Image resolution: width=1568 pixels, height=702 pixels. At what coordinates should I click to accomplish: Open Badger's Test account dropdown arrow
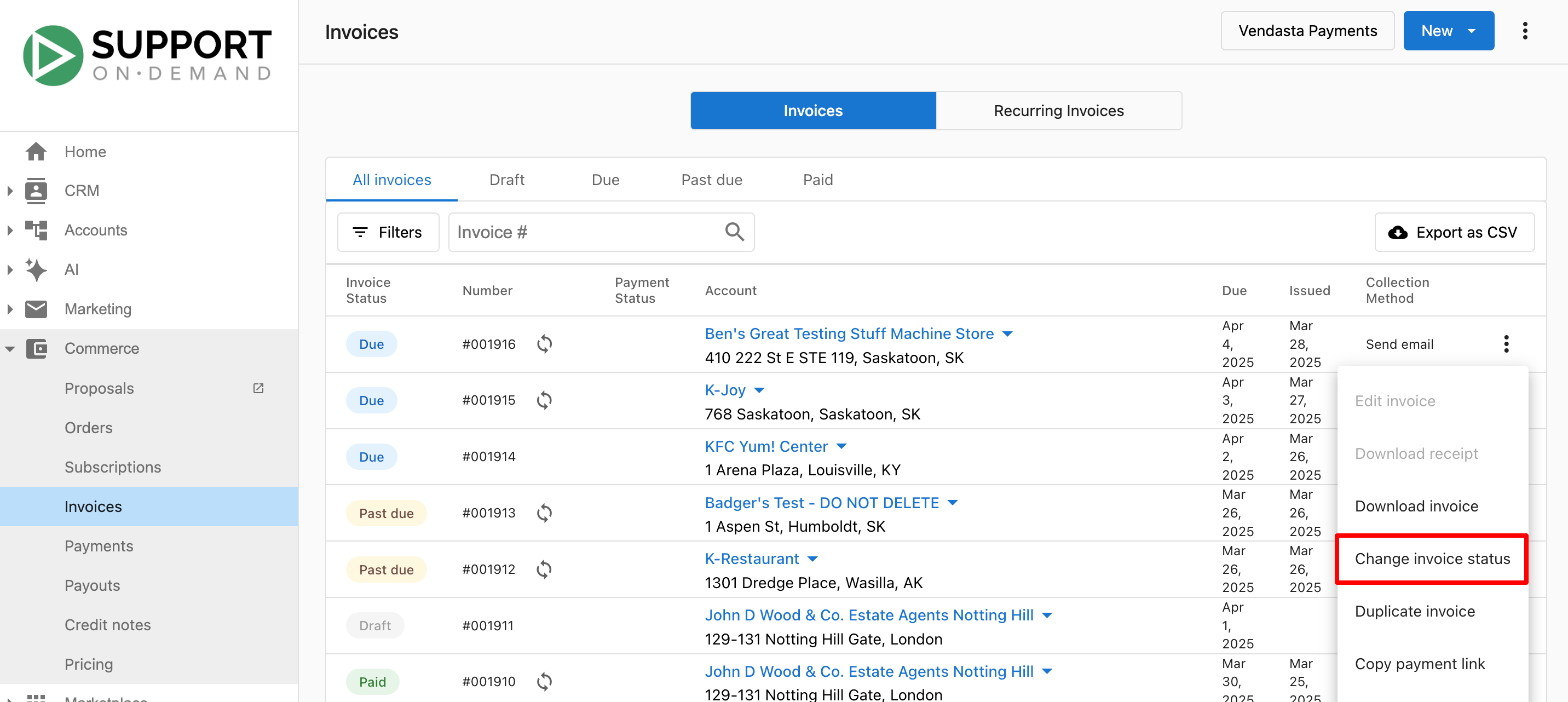[953, 503]
